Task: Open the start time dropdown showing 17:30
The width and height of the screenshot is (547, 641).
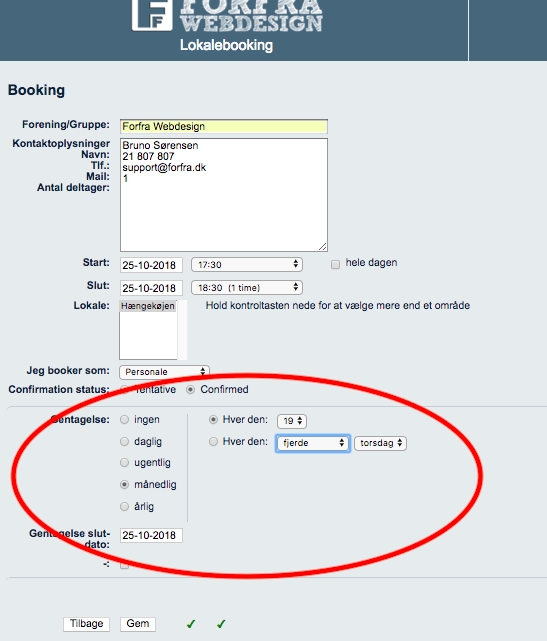Action: (x=247, y=264)
